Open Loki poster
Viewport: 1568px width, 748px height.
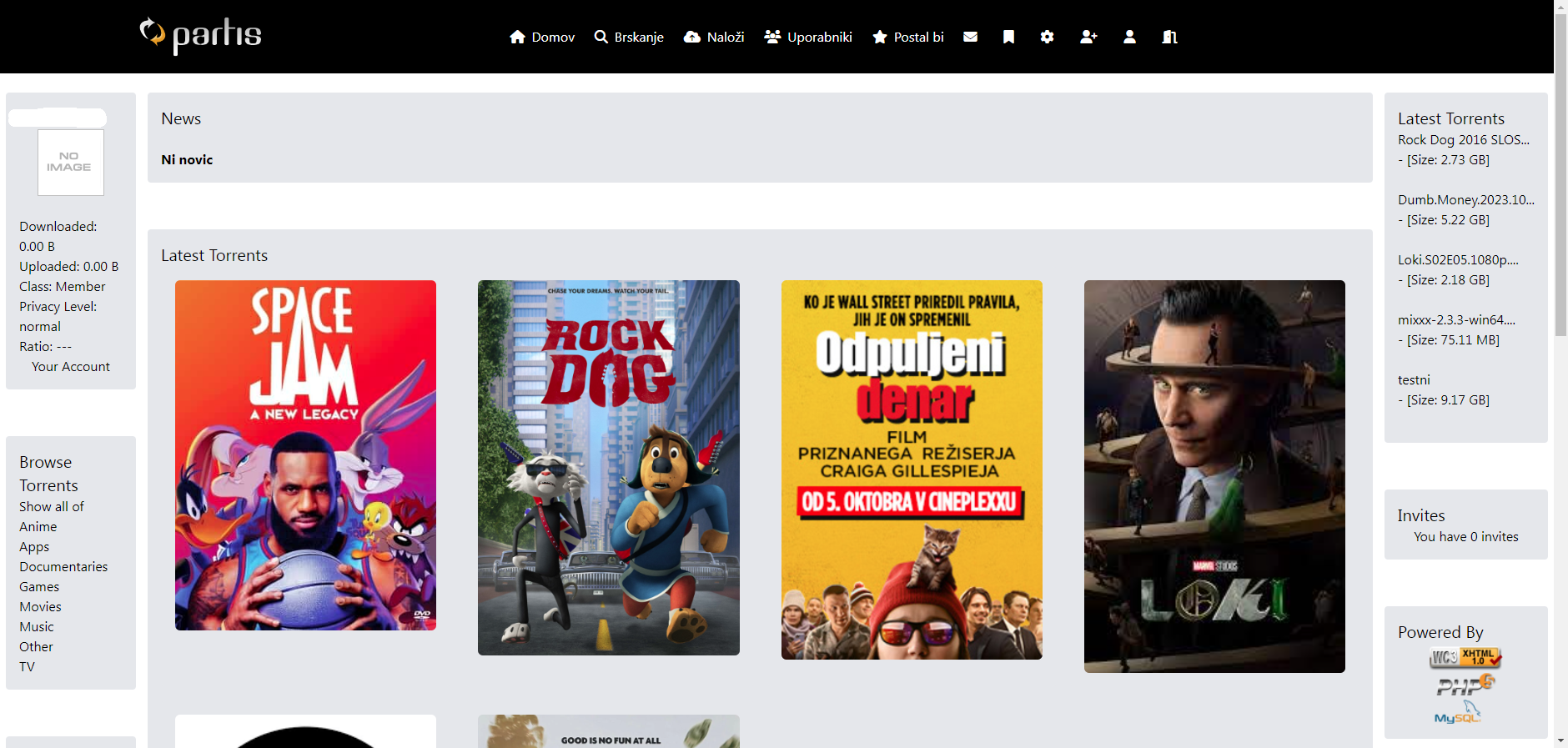(1214, 476)
